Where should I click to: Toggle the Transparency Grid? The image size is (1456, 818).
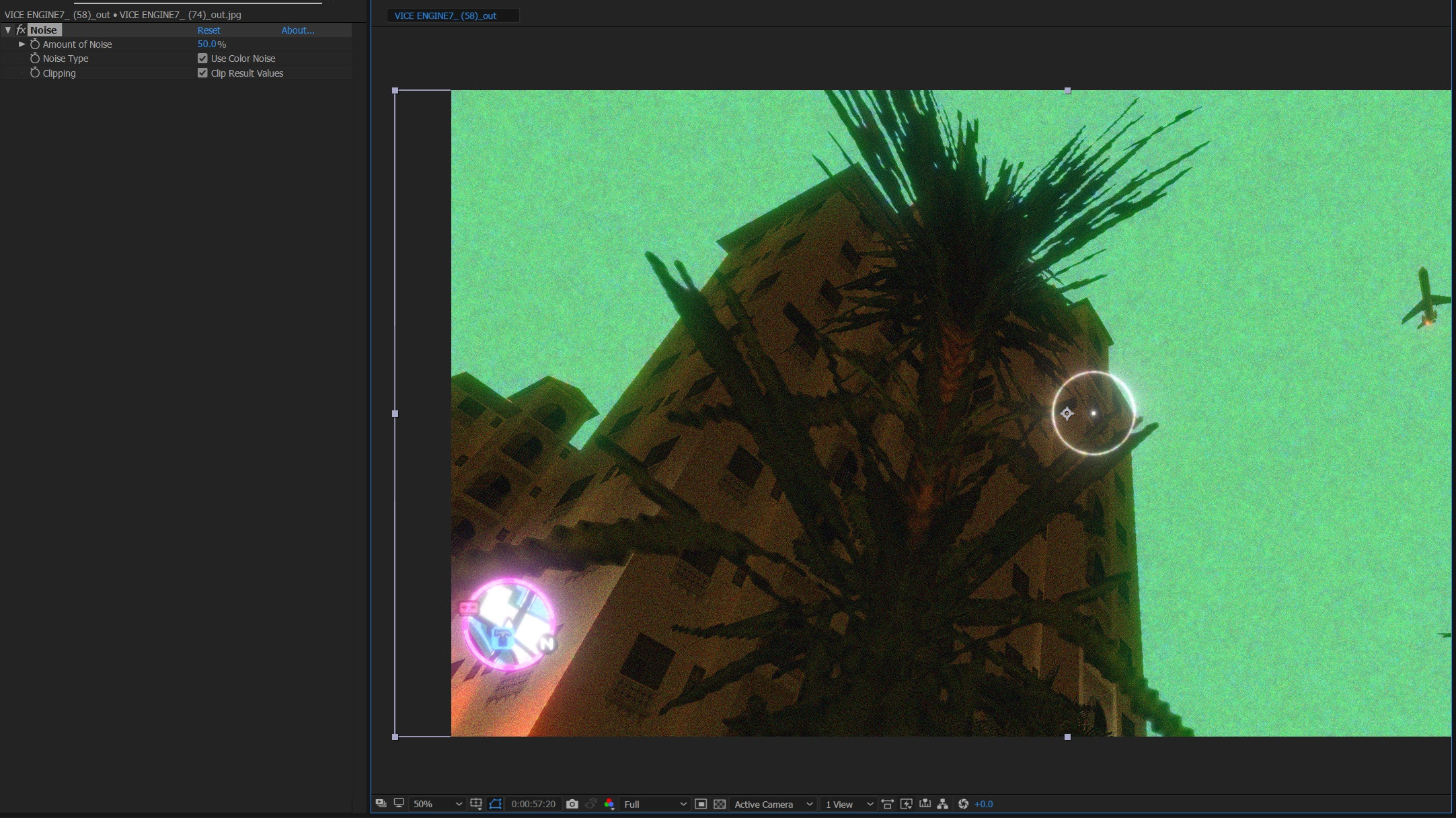coord(720,804)
